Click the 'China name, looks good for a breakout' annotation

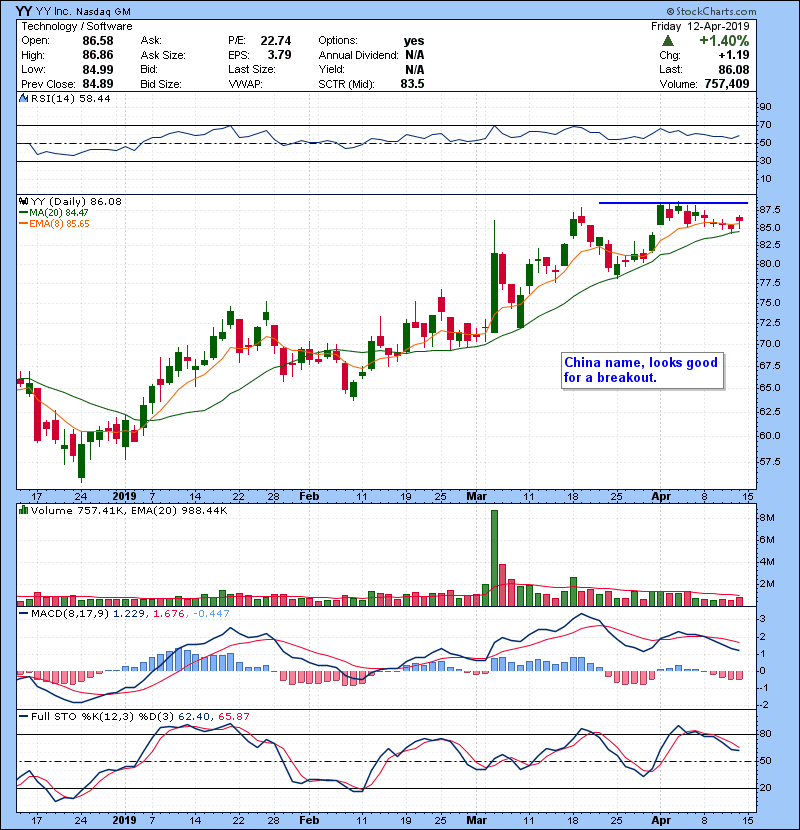tap(642, 371)
